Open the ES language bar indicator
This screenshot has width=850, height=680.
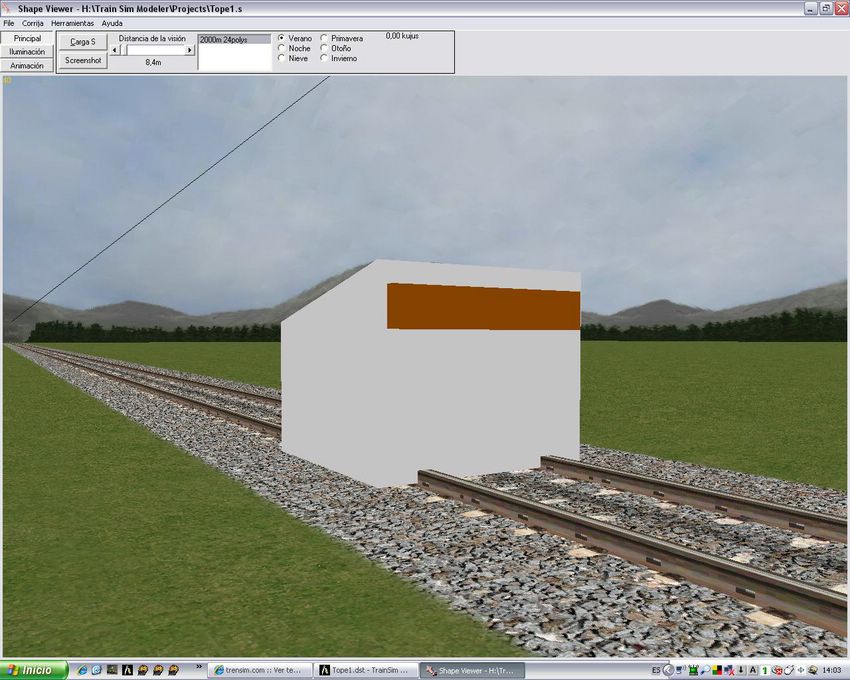point(655,670)
